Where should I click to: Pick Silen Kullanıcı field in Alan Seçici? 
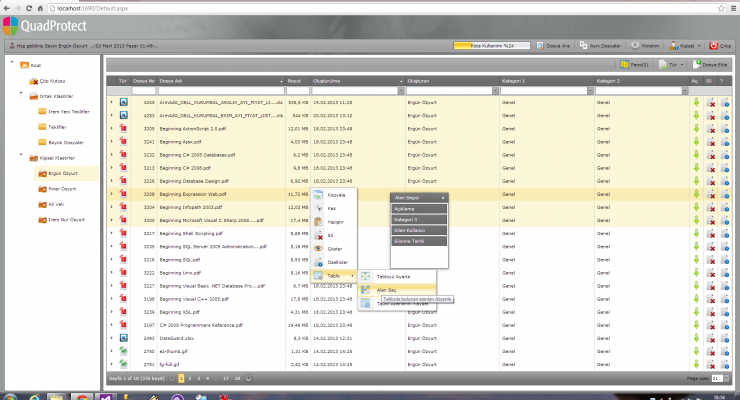pyautogui.click(x=419, y=230)
